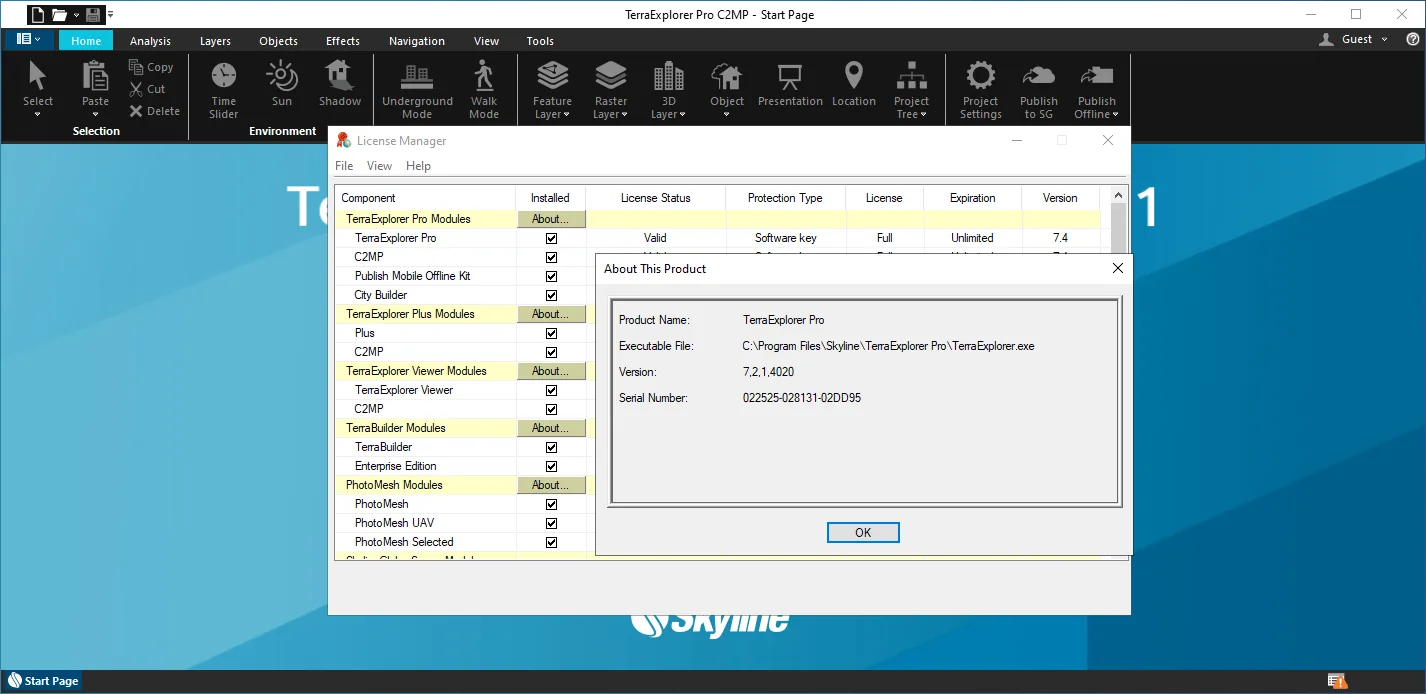Click About for TerraExplorer Pro Modules
Image resolution: width=1426 pixels, height=694 pixels.
(551, 219)
